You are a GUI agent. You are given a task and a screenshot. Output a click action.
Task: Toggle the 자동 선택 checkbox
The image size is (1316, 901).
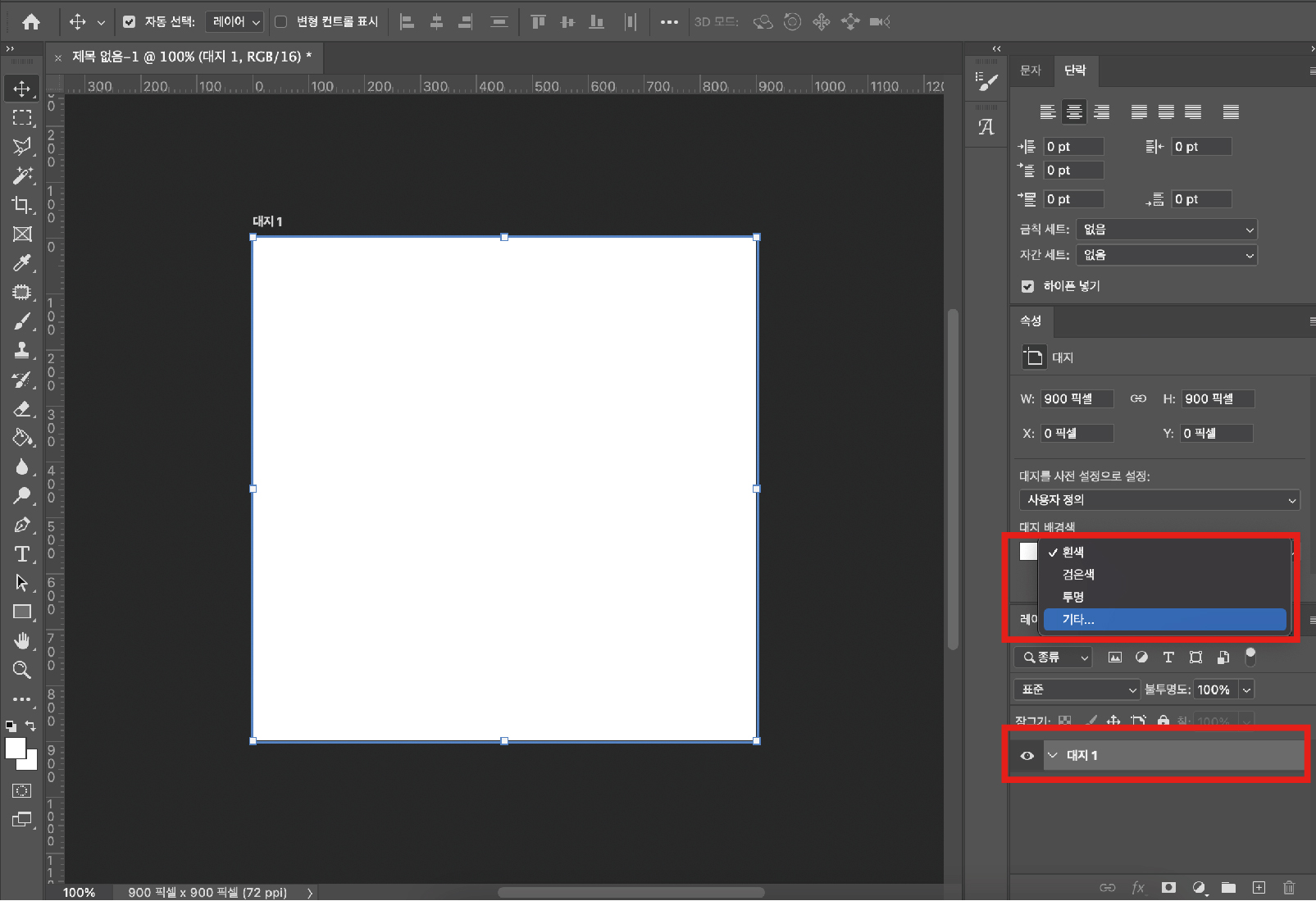(x=129, y=22)
